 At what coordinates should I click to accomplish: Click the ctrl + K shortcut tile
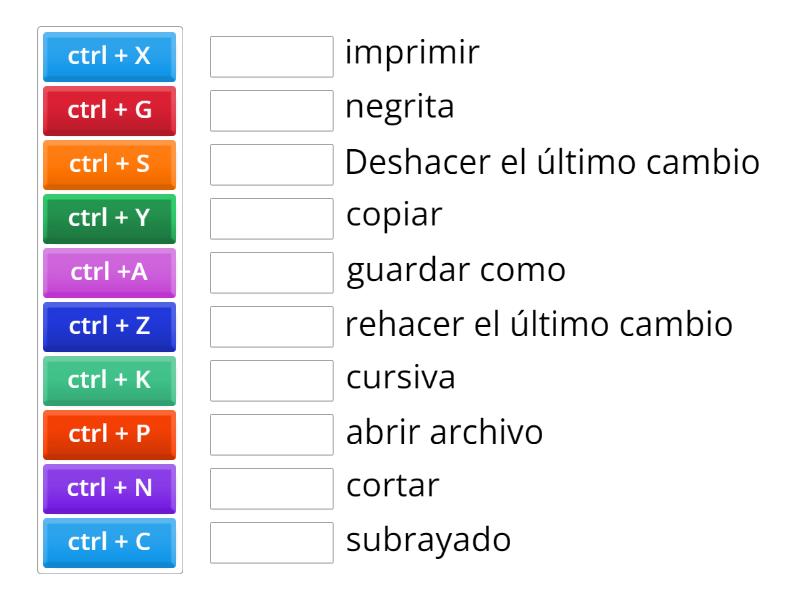[x=108, y=381]
